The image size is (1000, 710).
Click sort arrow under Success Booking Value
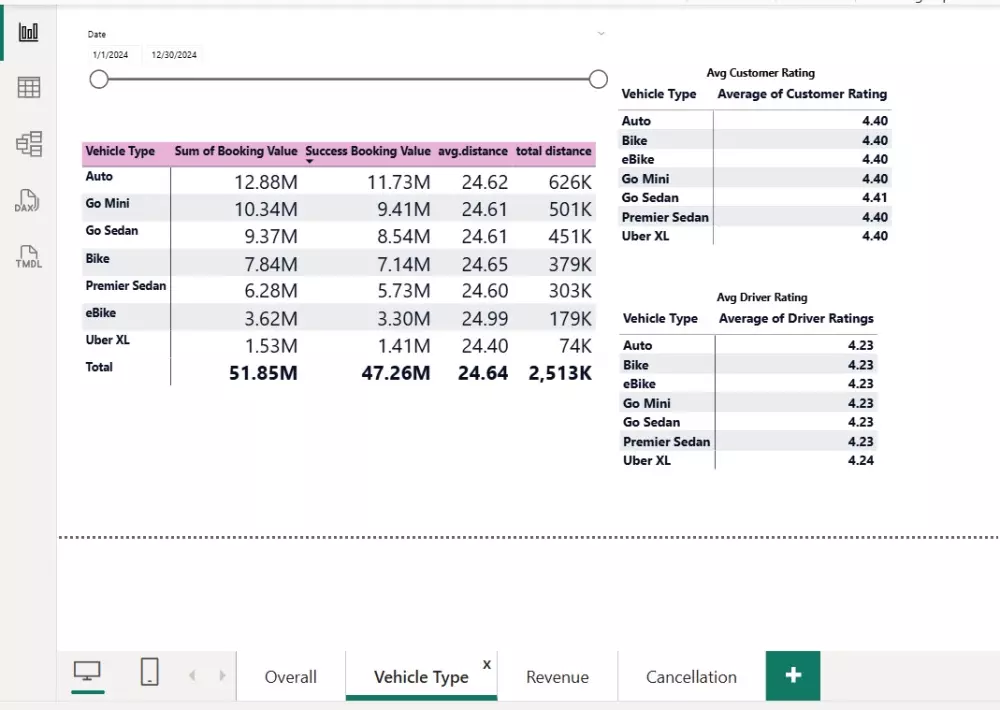click(310, 161)
